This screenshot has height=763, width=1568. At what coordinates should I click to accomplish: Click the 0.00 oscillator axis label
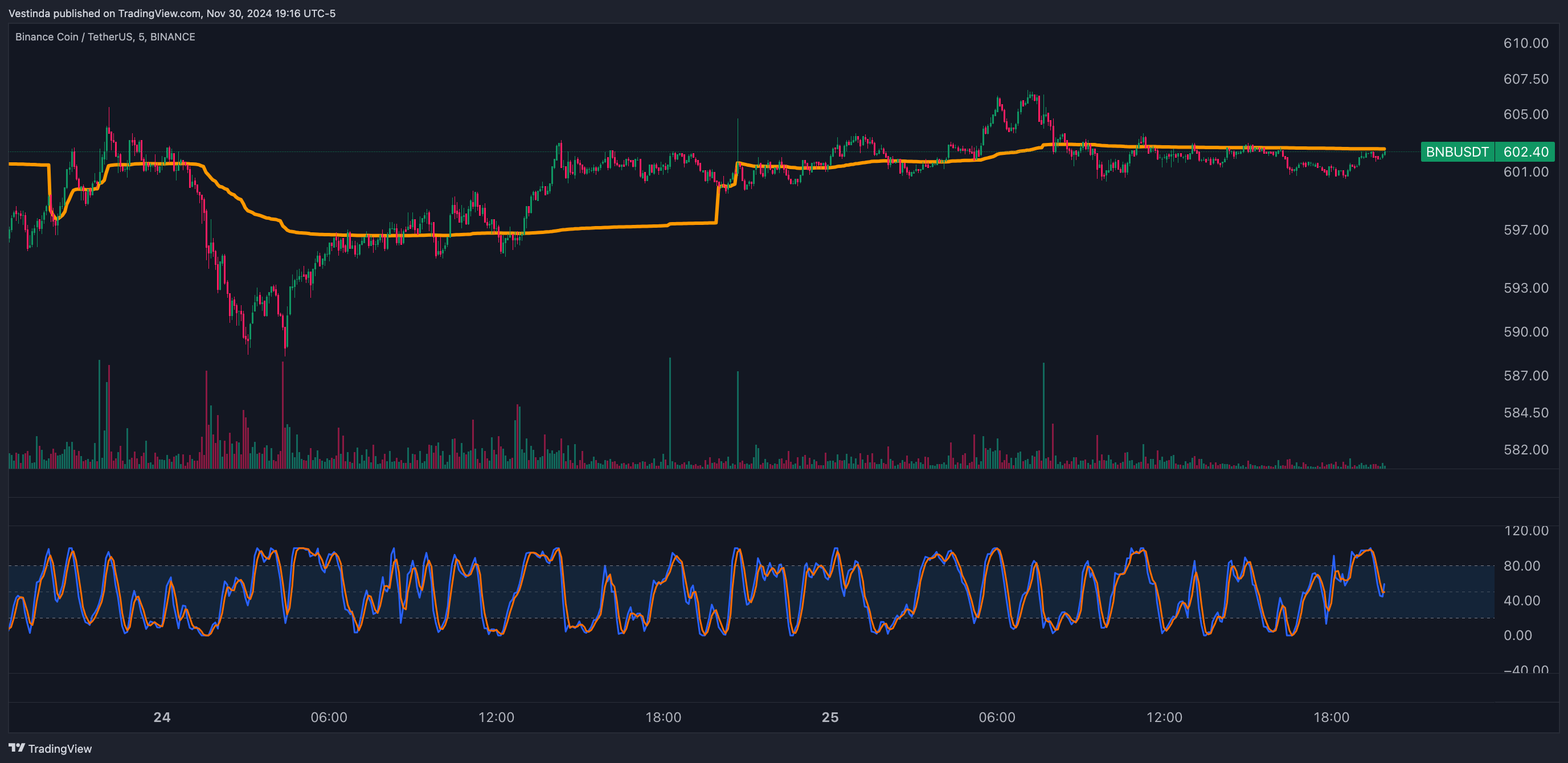(x=1518, y=635)
